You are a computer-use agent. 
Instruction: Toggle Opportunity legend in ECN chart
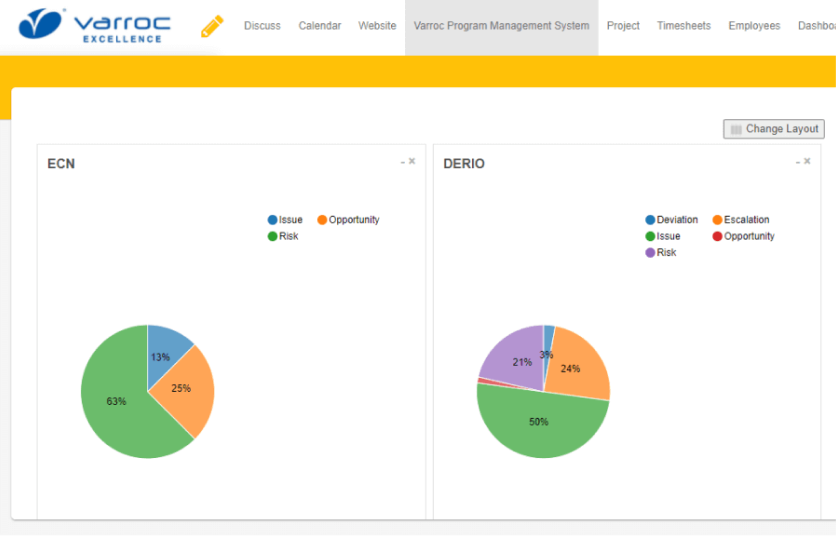pyautogui.click(x=348, y=220)
